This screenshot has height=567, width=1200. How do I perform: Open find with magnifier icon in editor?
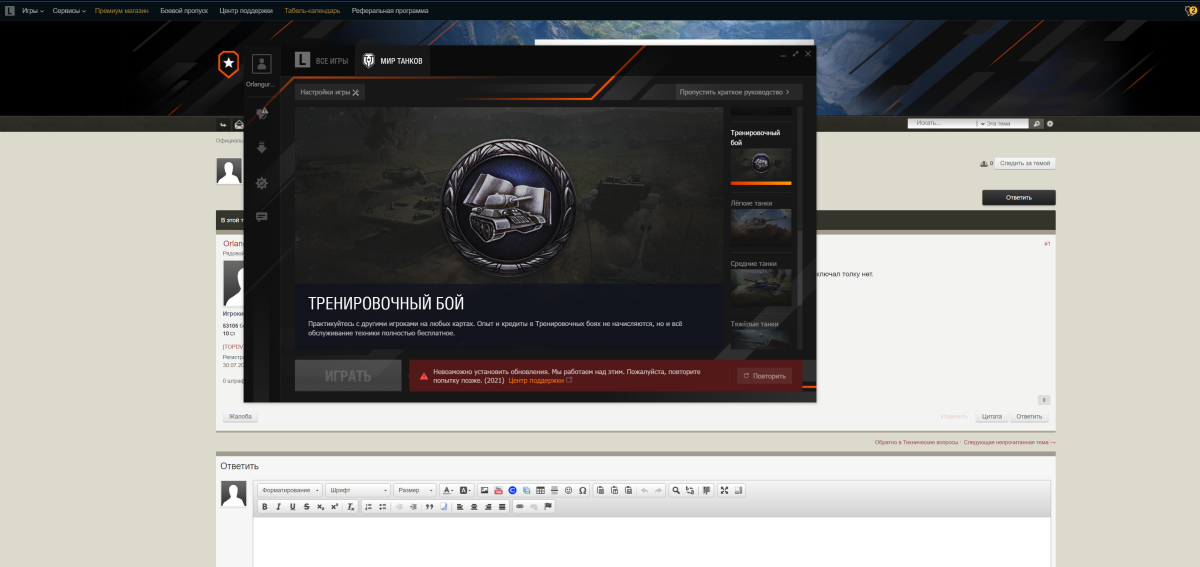(x=676, y=490)
